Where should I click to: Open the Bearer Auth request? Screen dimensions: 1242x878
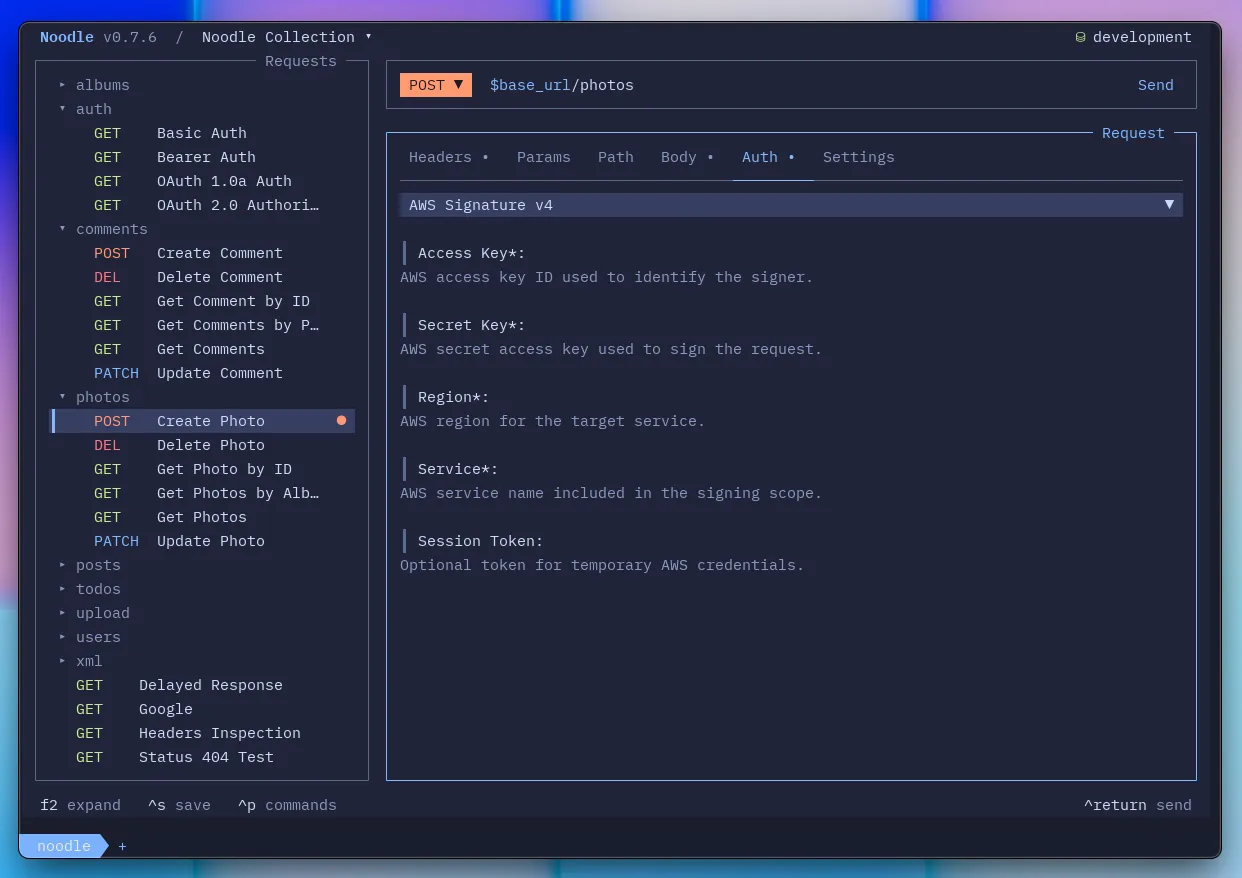(202, 157)
